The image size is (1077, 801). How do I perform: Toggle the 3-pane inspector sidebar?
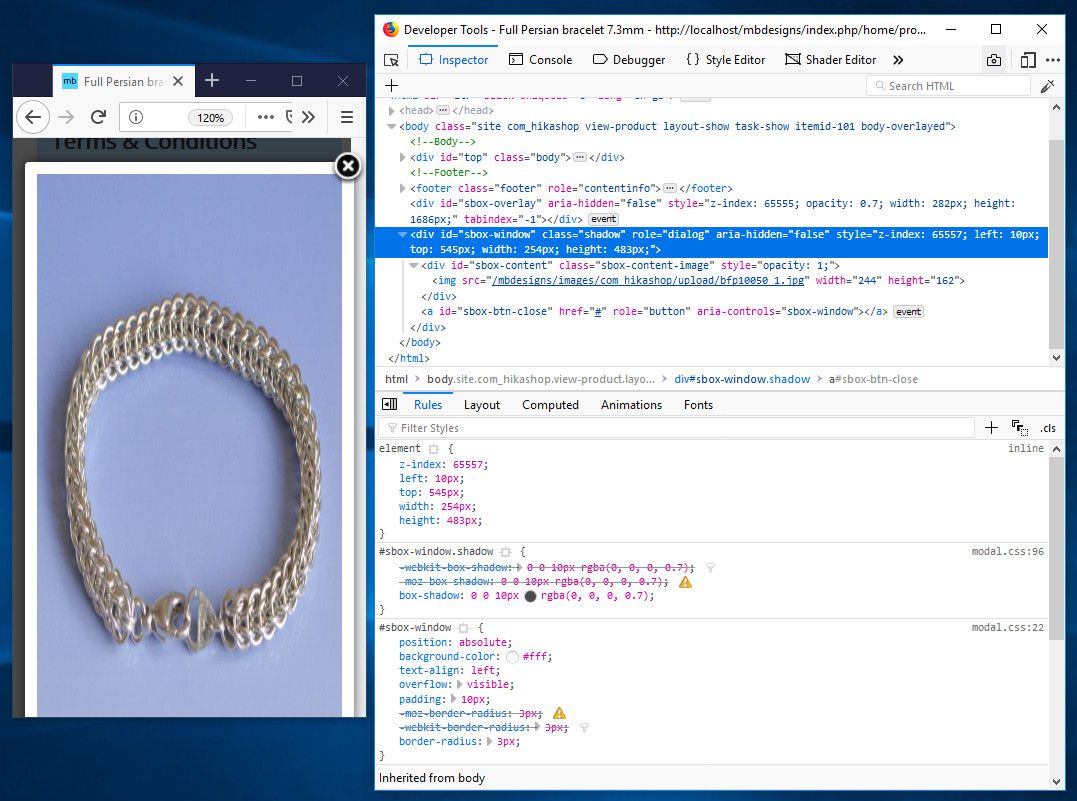(x=390, y=405)
